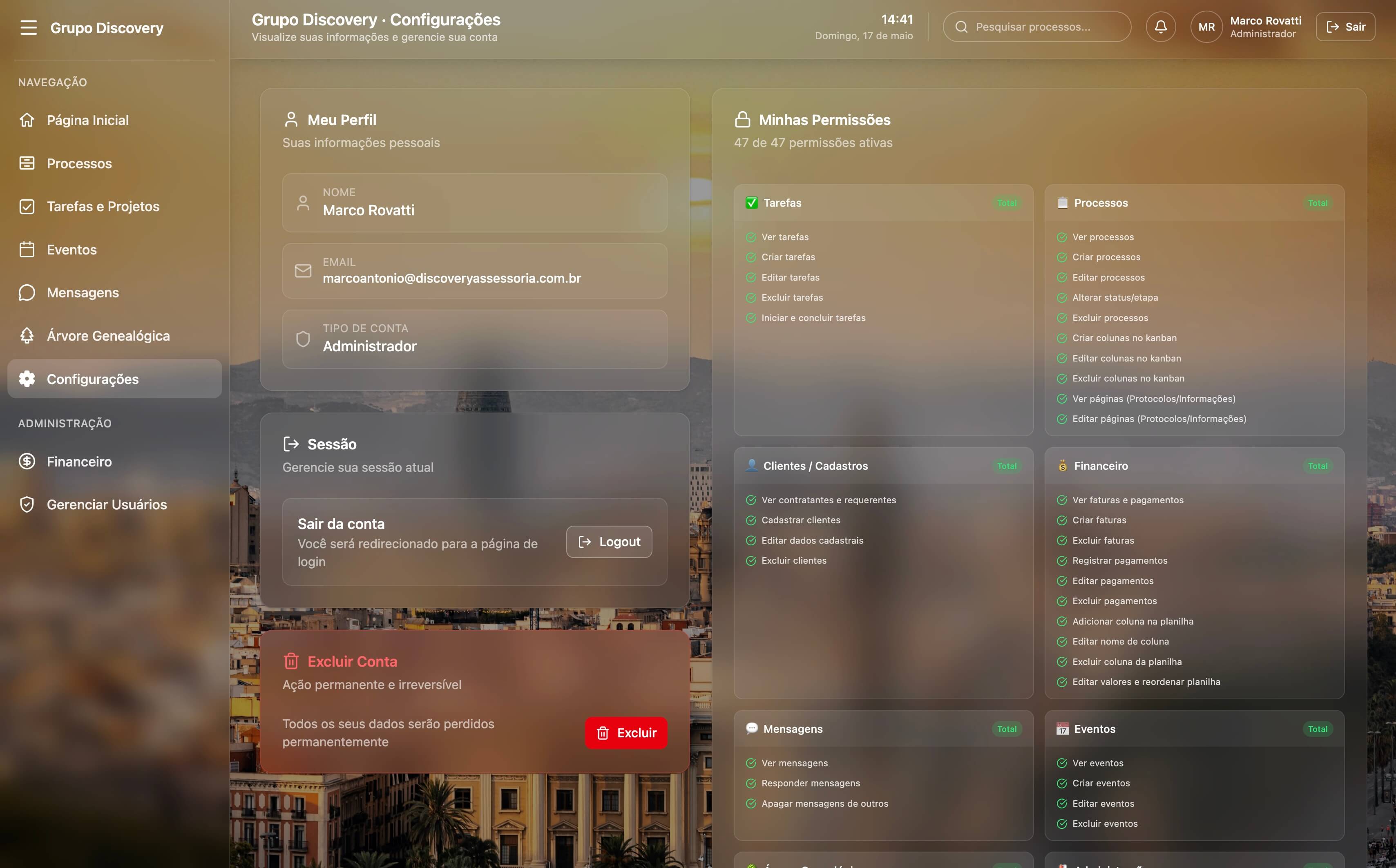Click the money bag Financeiro card icon
This screenshot has width=1396, height=868.
point(1063,466)
